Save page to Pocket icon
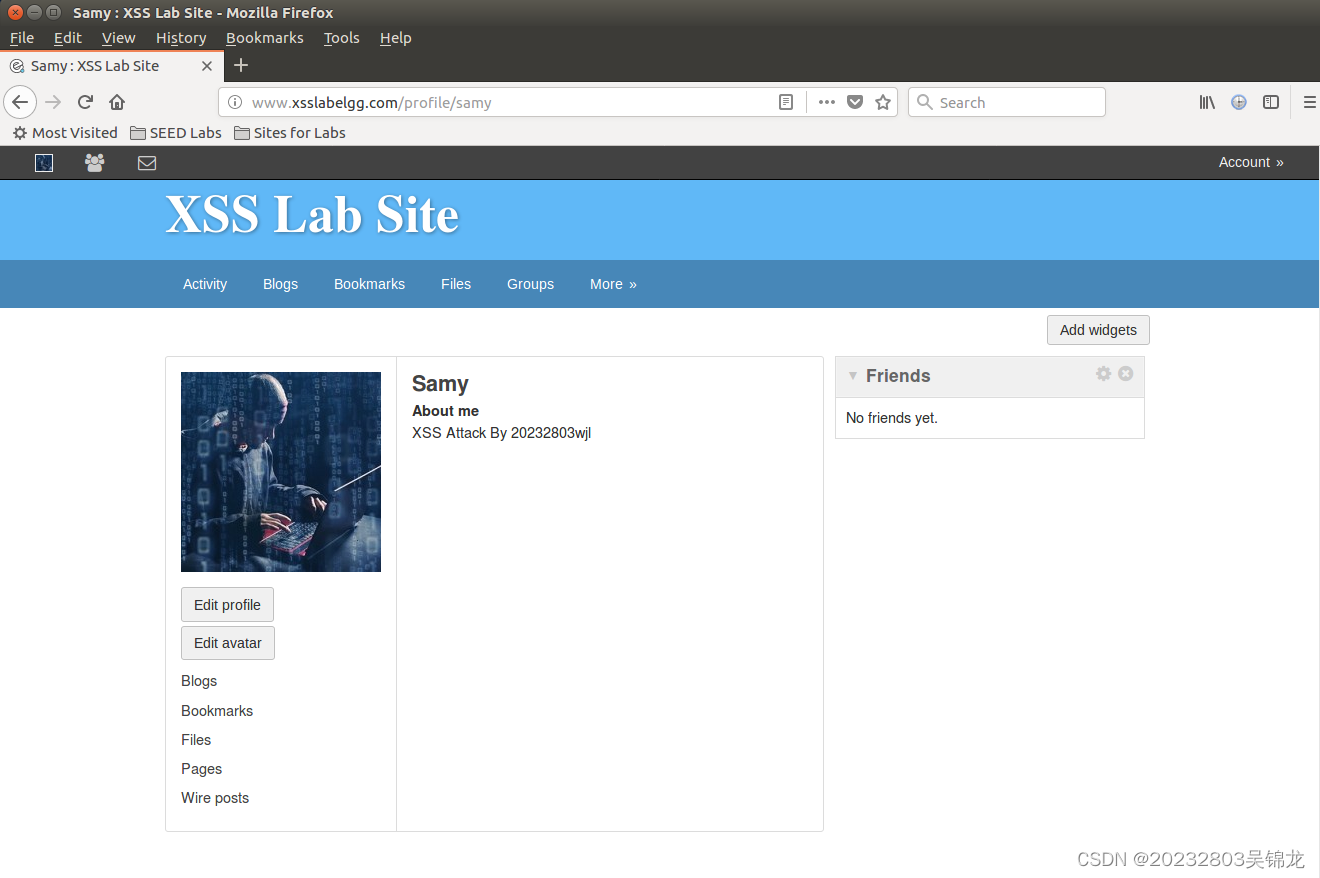Screen dimensions: 1320x878 [855, 102]
